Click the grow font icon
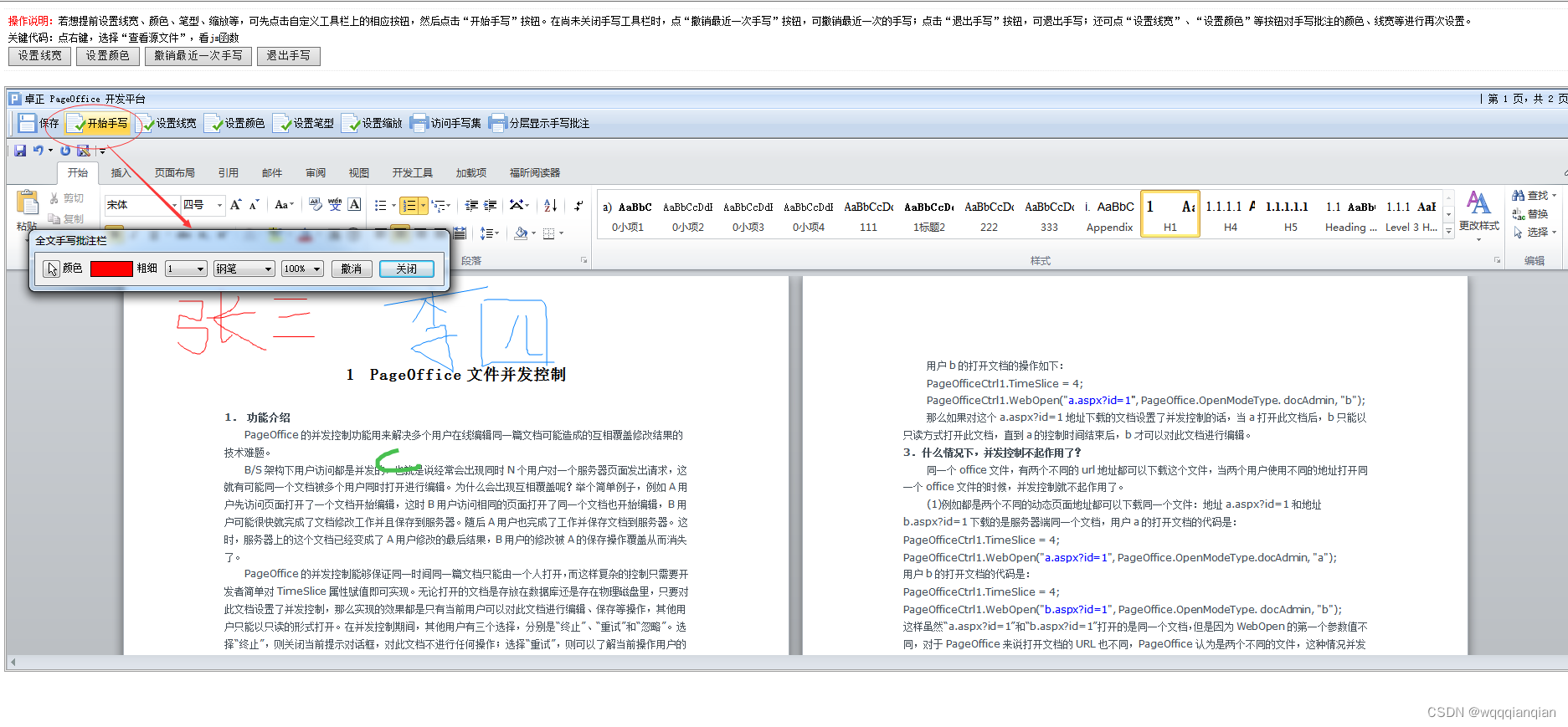 click(x=236, y=205)
